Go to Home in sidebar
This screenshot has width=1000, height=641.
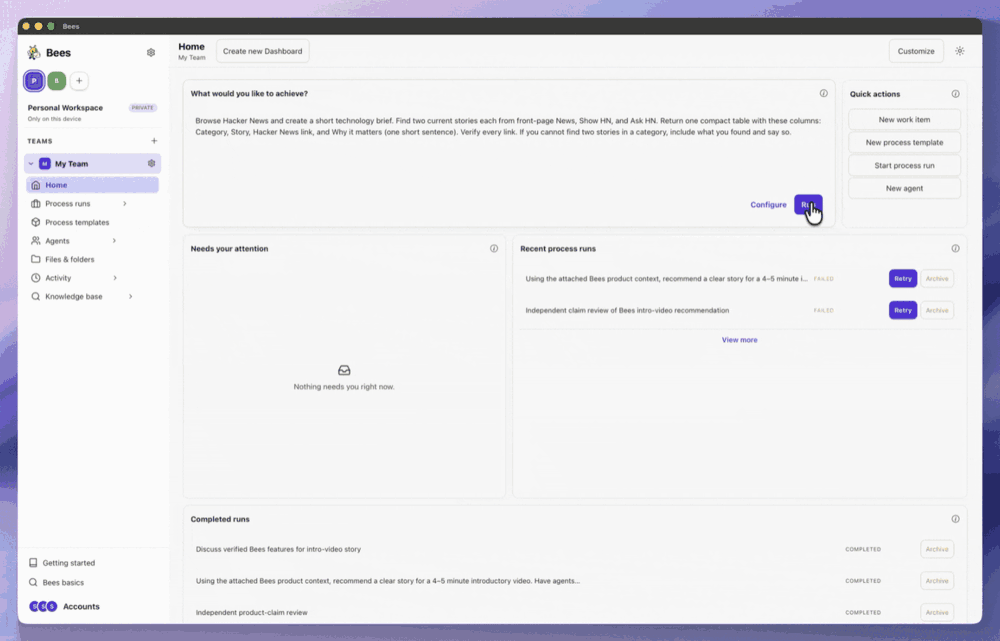(92, 185)
